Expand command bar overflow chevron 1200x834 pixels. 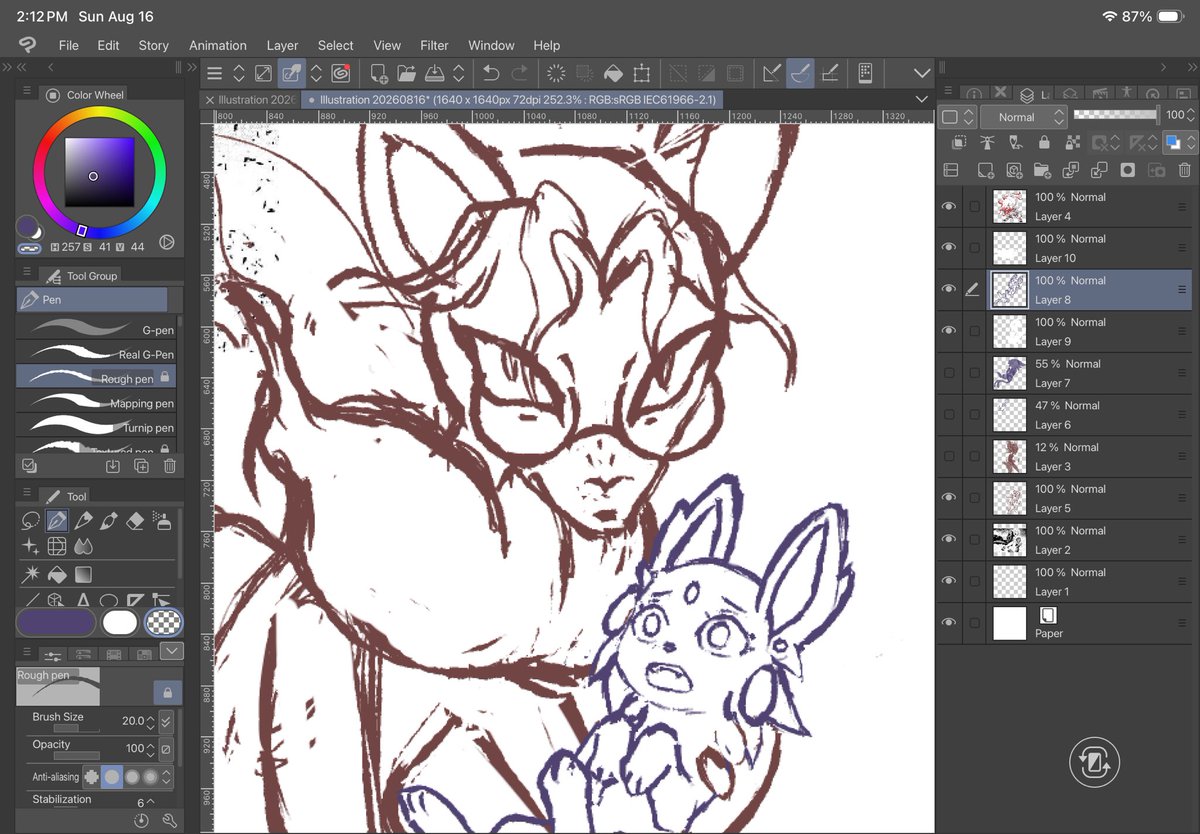(922, 73)
